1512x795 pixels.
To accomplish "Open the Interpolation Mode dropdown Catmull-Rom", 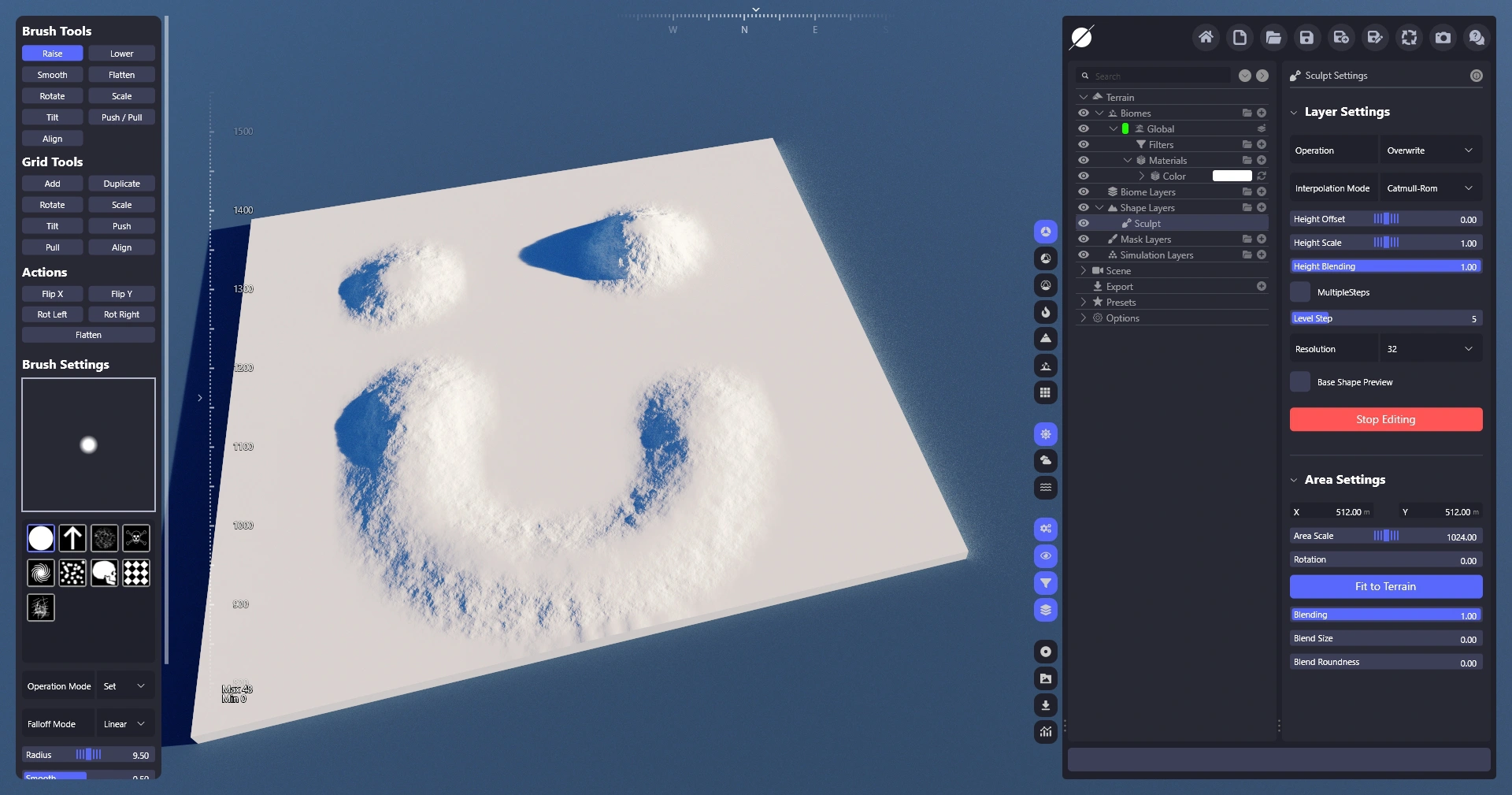I will click(1431, 188).
